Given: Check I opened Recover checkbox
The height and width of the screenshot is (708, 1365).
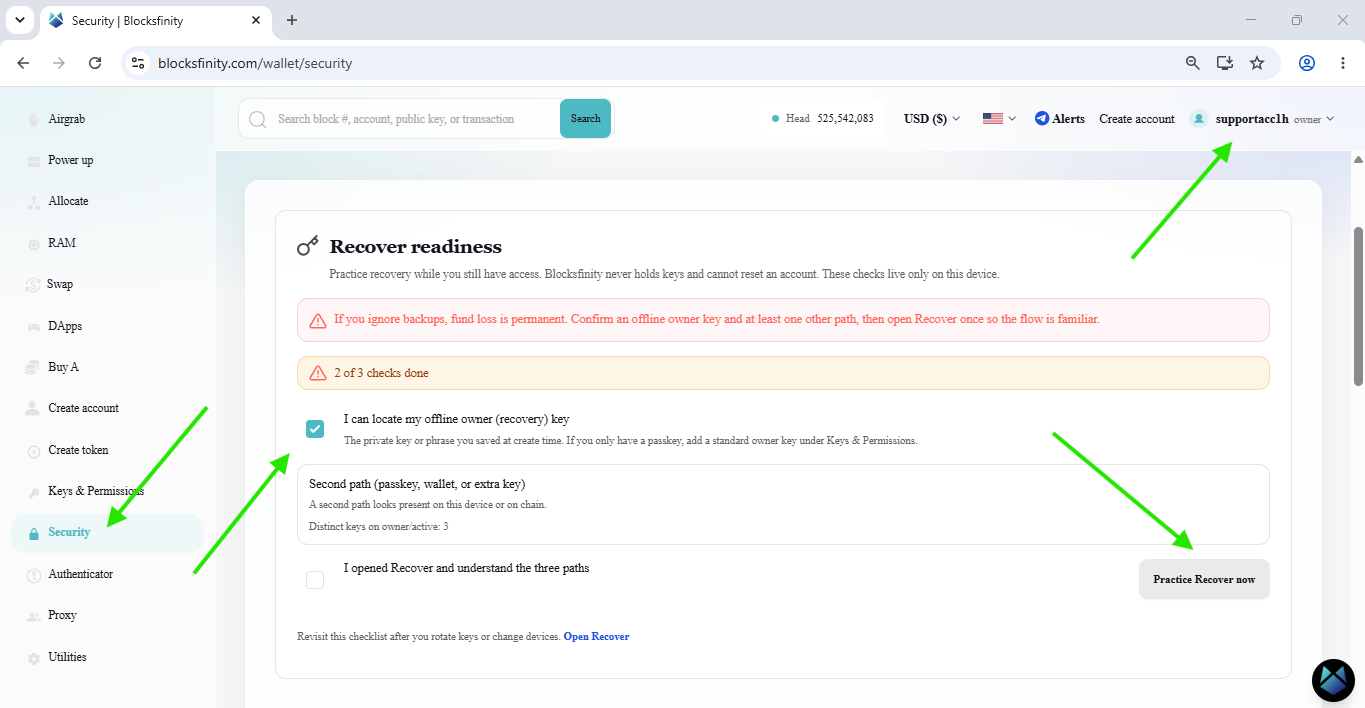Looking at the screenshot, I should 315,579.
